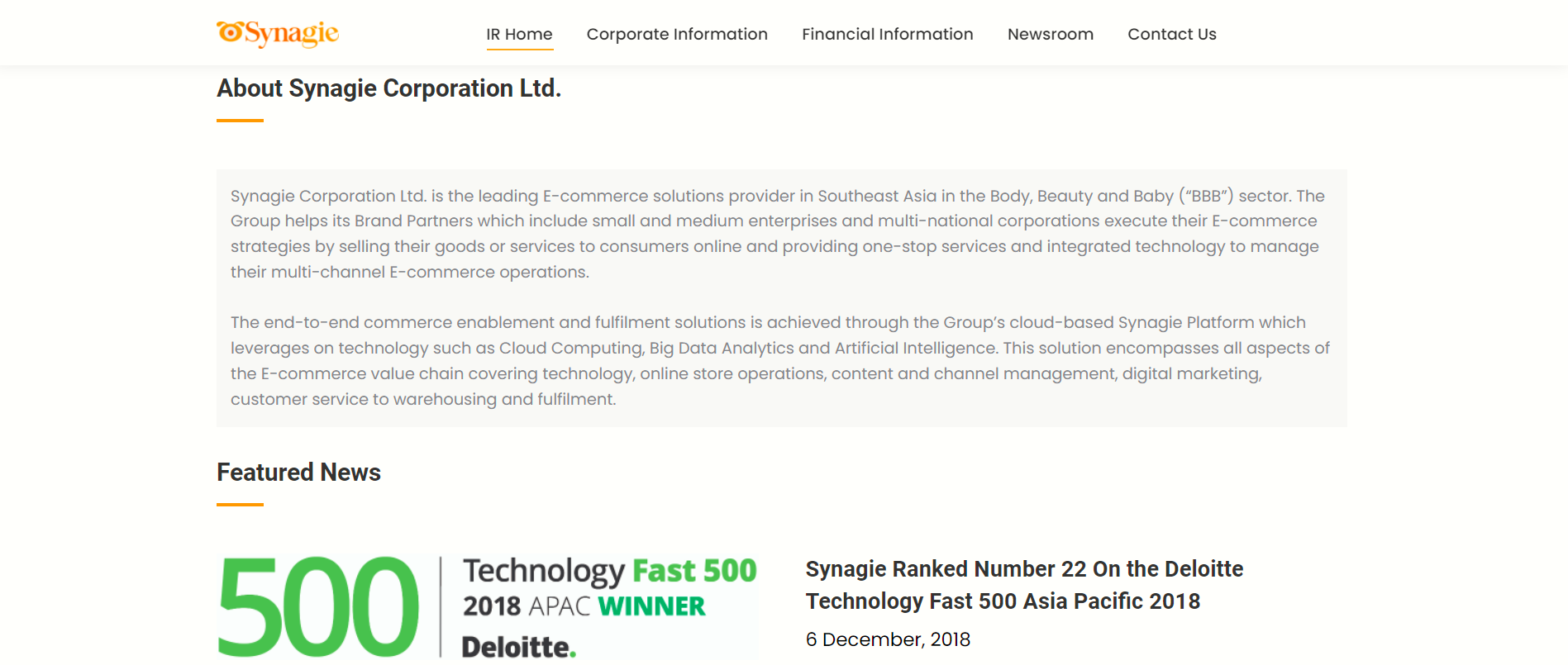Click the Technology Fast 500 banner text
1568x665 pixels.
(609, 571)
